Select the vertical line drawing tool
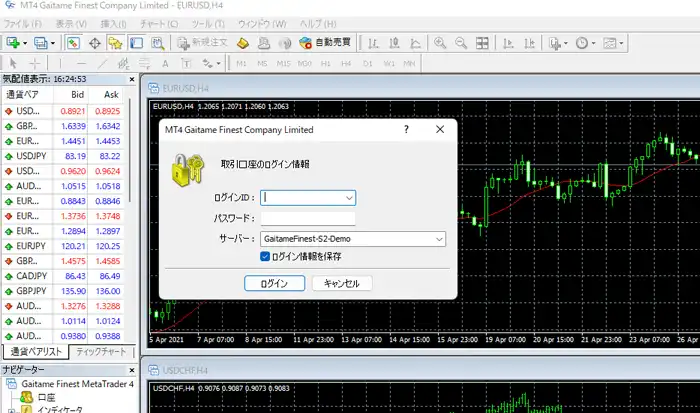 [60, 63]
